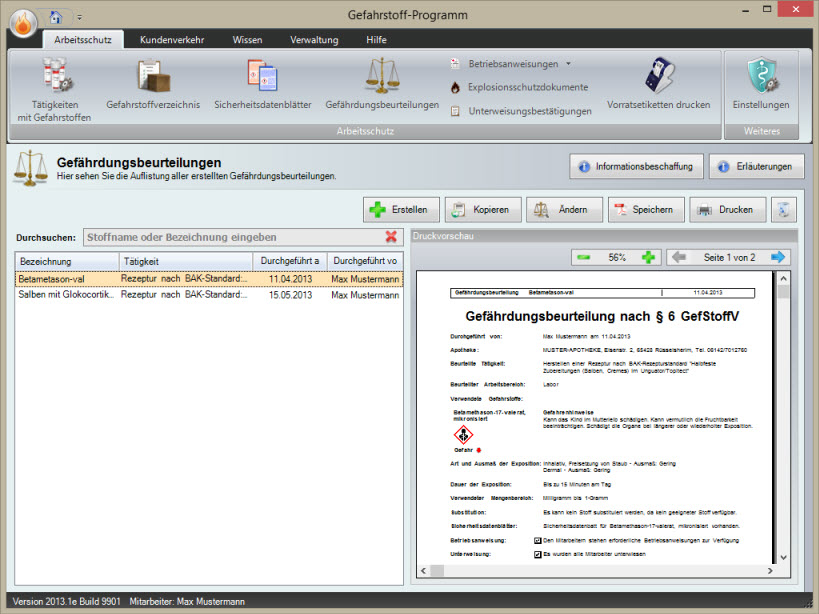Viewport: 819px width, 614px height.
Task: Click the preview horizontal scrollbar left arrow
Action: [x=424, y=571]
